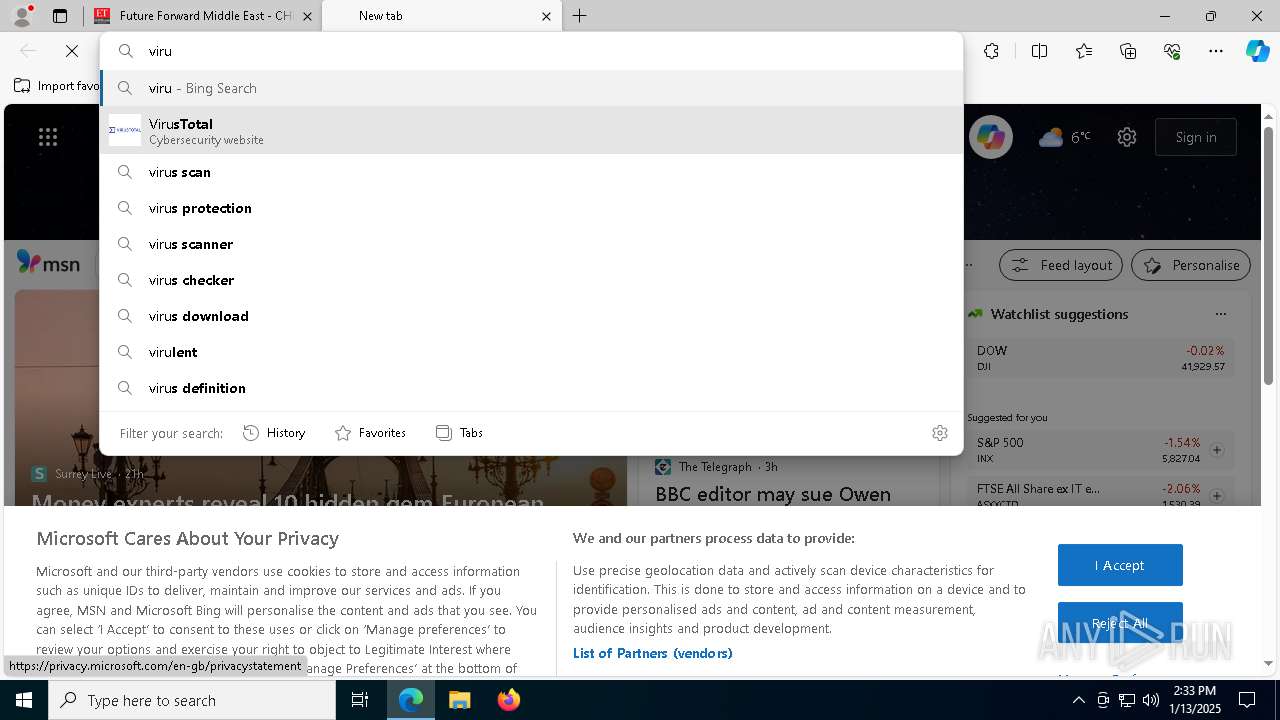Close the Future Forward Middle East tab
The image size is (1280, 720).
point(307,16)
